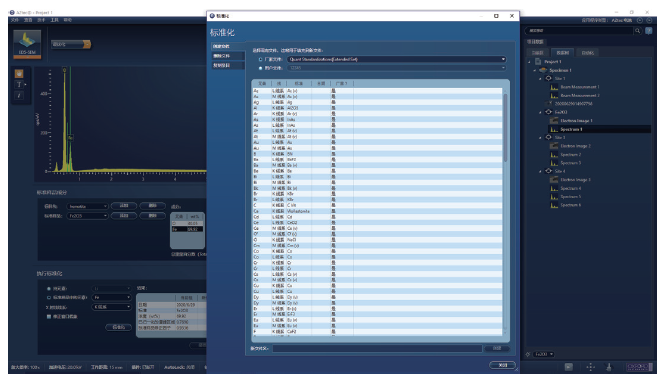Toggle the checkbox in perform standardization section
663x386 pixels.
49,316
